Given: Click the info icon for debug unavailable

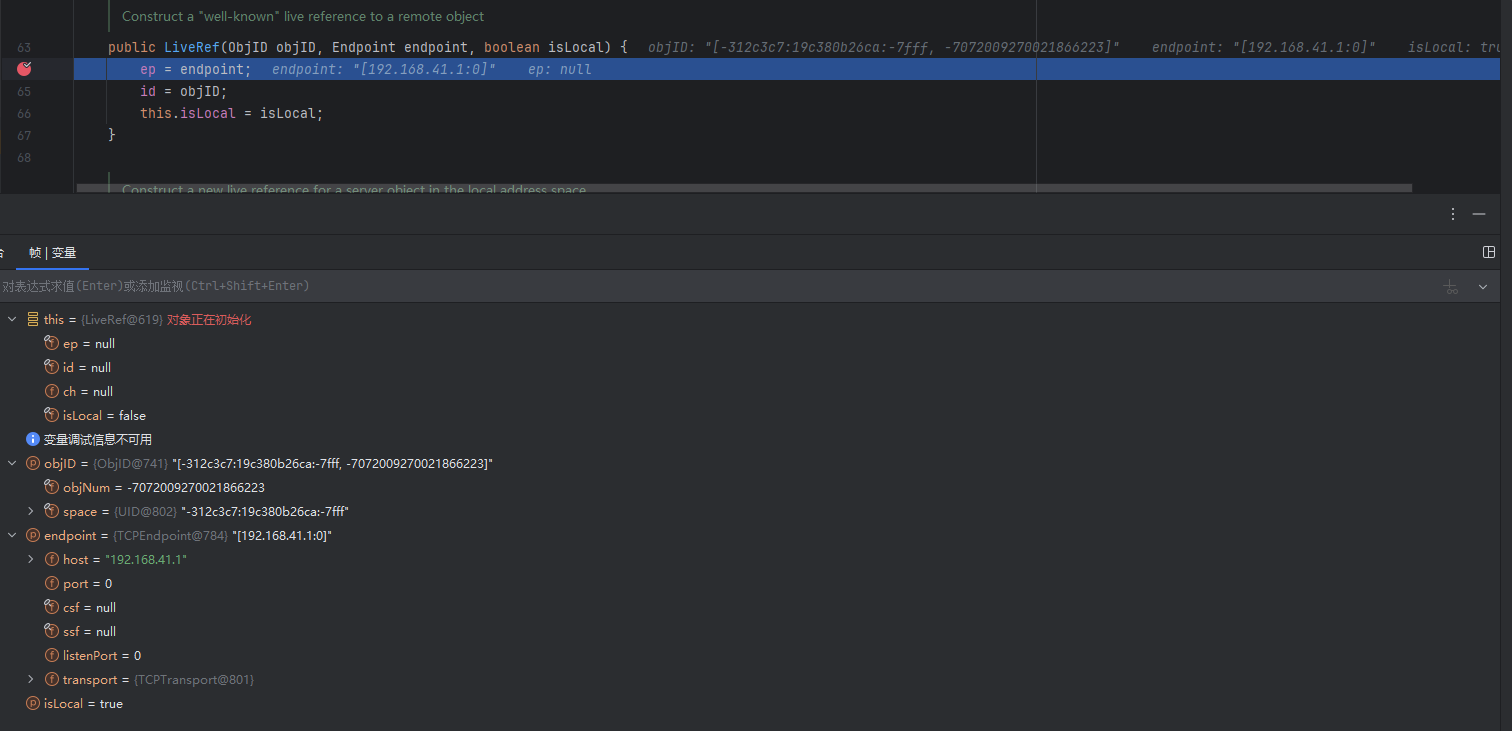Looking at the screenshot, I should pyautogui.click(x=33, y=440).
